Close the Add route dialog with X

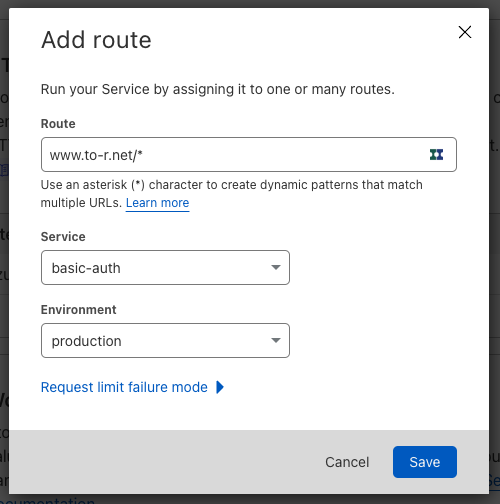465,32
